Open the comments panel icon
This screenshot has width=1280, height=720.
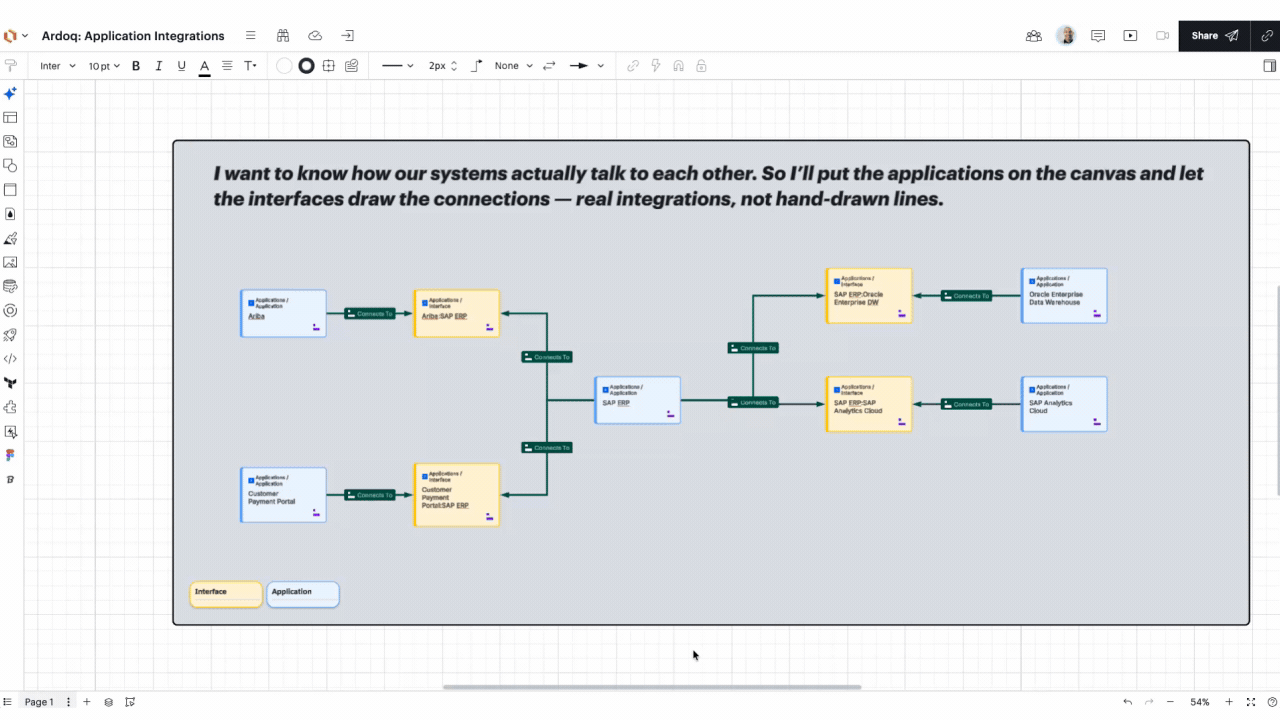1098,36
